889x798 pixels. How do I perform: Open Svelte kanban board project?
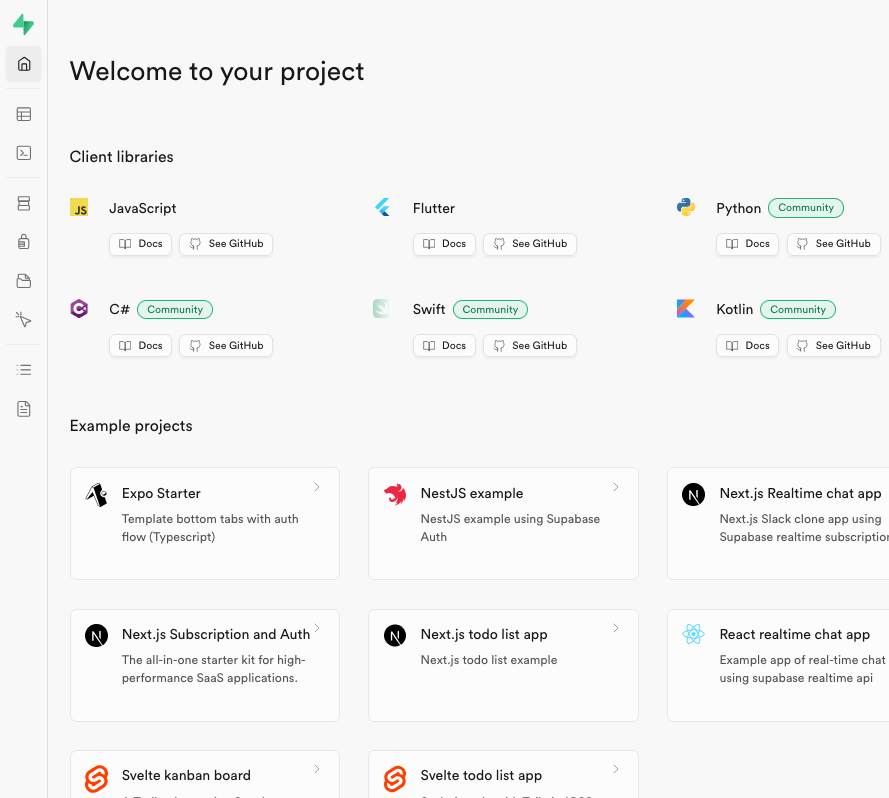[x=205, y=775]
